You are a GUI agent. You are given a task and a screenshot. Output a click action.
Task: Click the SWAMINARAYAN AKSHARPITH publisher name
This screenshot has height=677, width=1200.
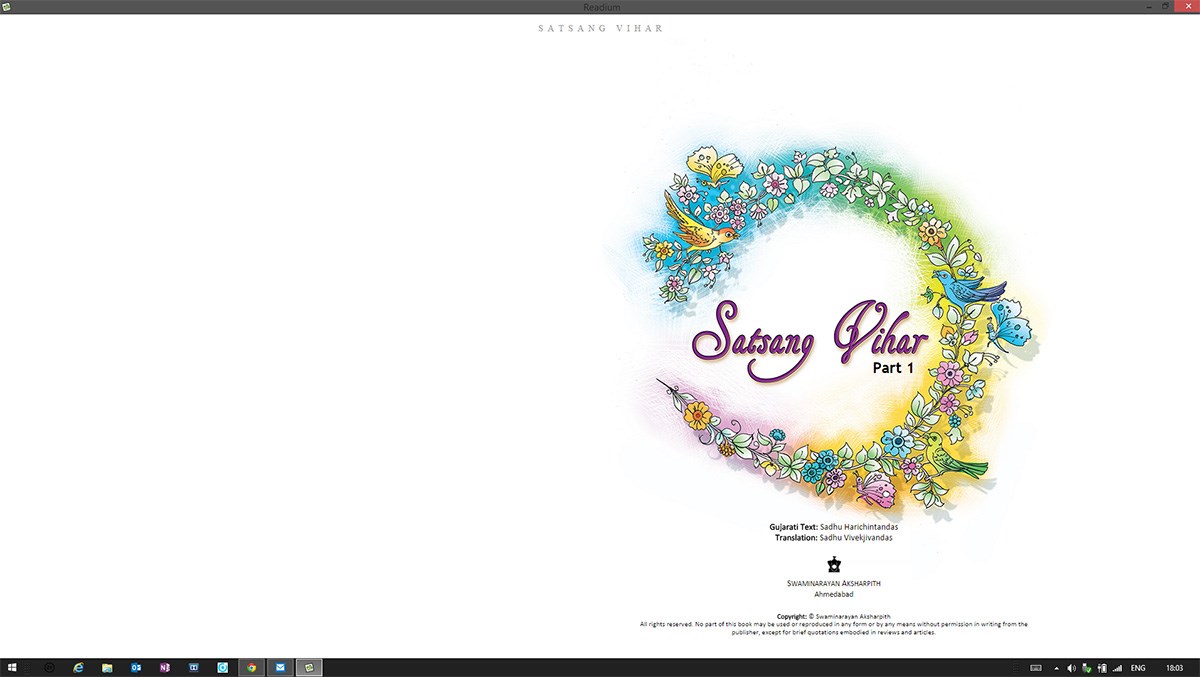click(834, 583)
